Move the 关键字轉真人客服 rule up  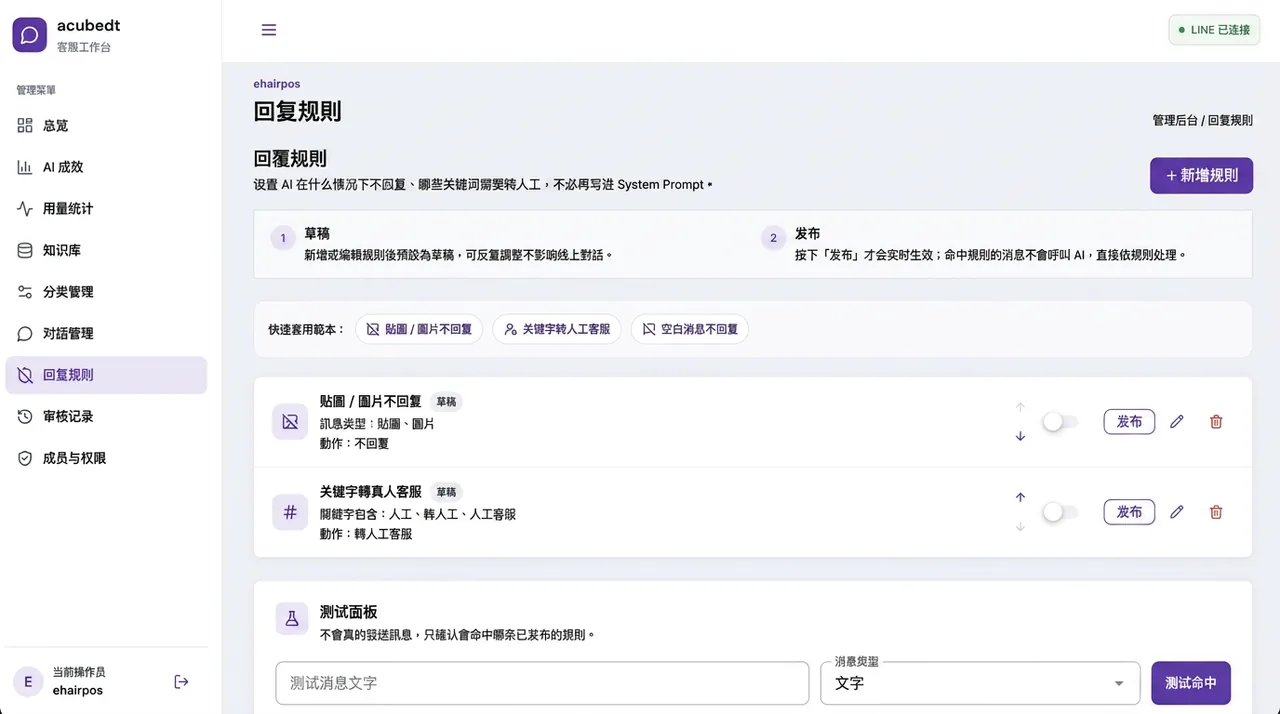[x=1020, y=497]
